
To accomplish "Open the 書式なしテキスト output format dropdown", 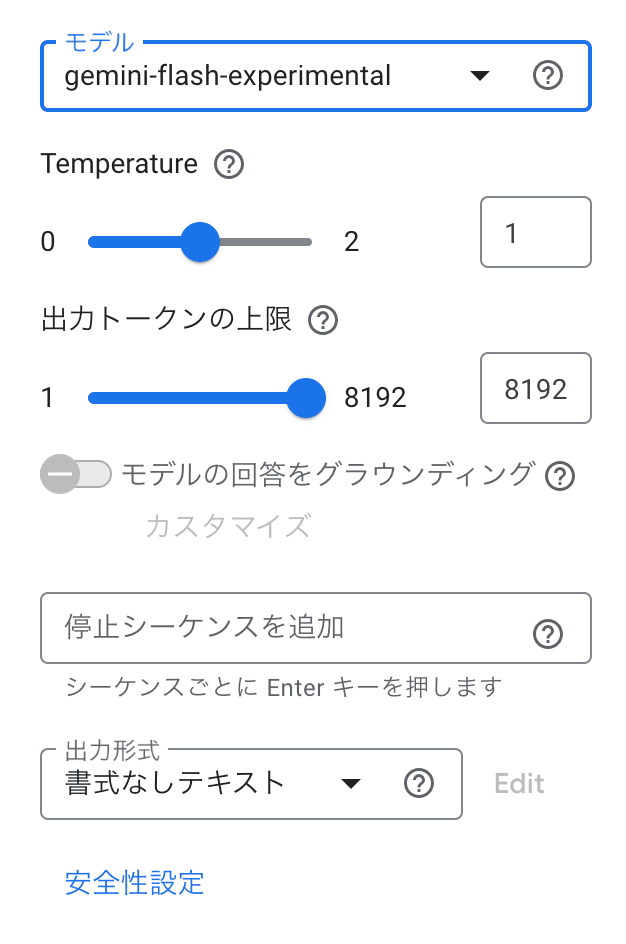I will click(x=200, y=784).
